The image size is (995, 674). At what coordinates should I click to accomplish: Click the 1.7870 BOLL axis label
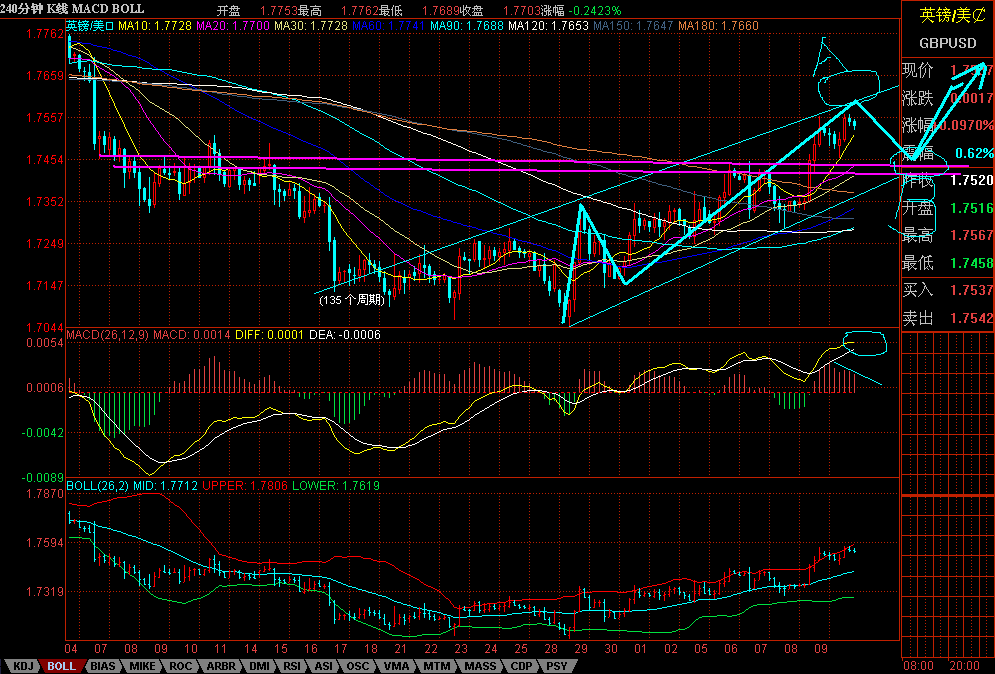[45, 494]
